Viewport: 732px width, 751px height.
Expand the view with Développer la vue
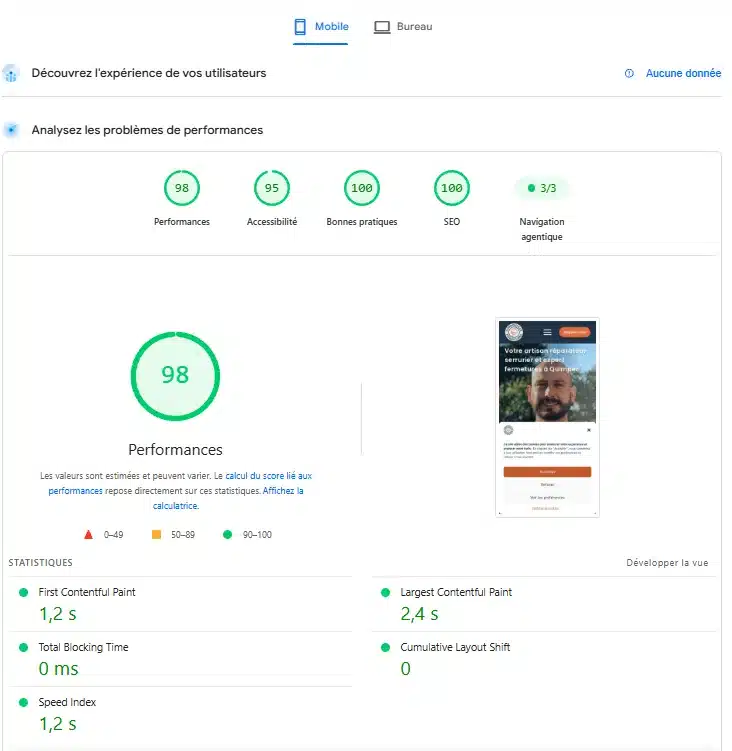point(667,563)
